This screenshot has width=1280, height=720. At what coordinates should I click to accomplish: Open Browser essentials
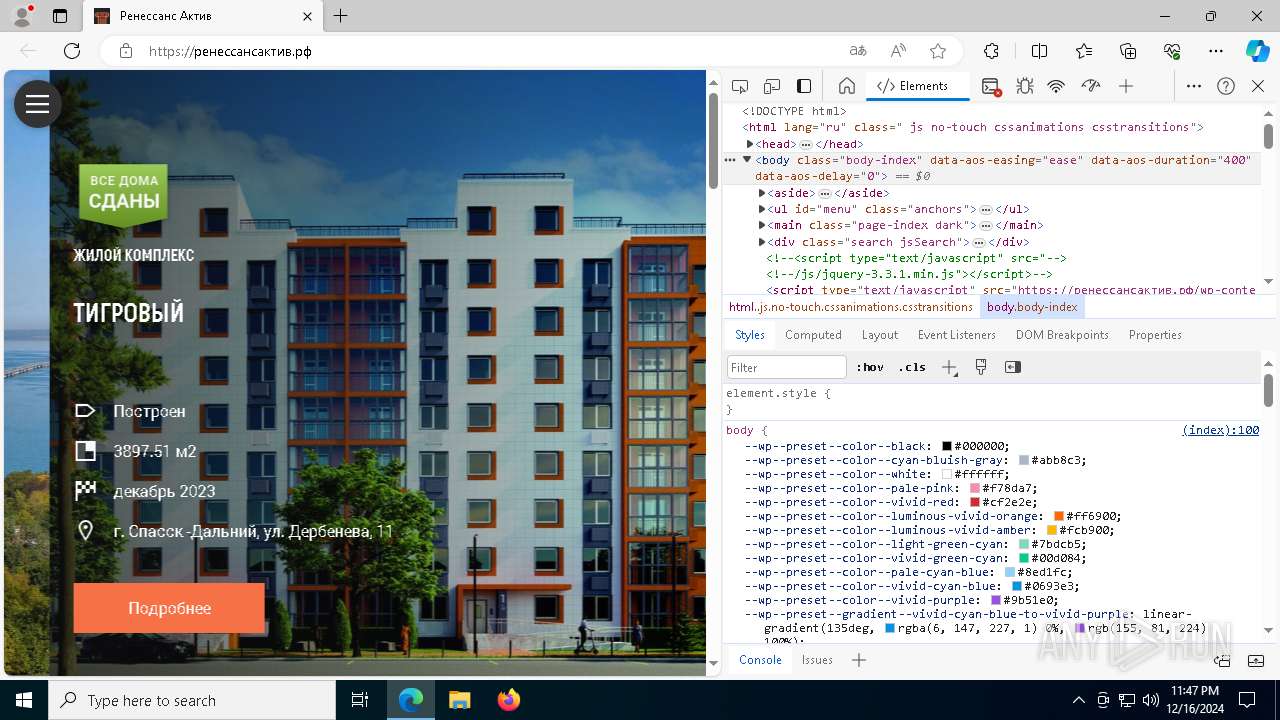click(x=1172, y=51)
